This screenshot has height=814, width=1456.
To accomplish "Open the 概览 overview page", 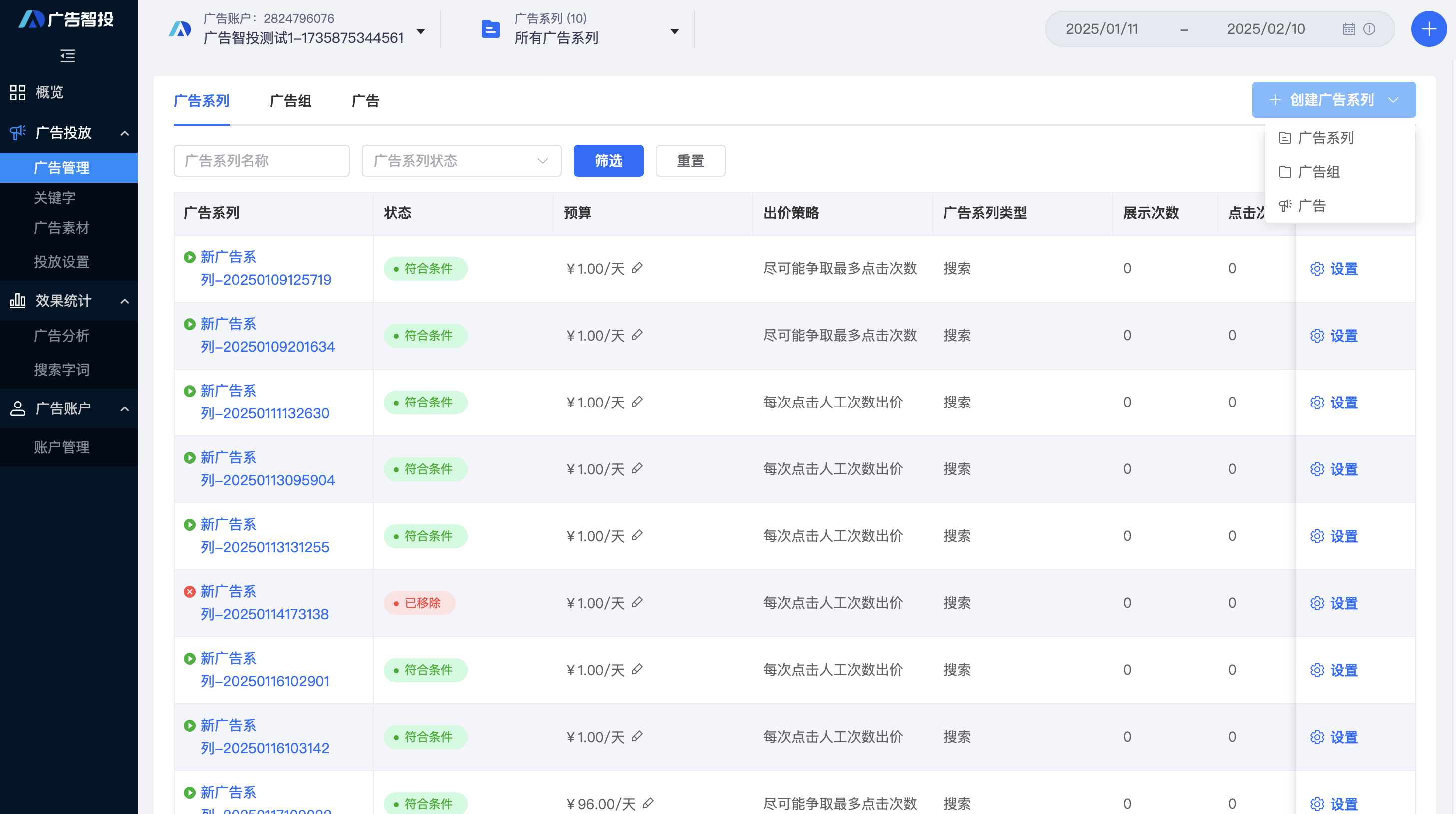I will [49, 93].
